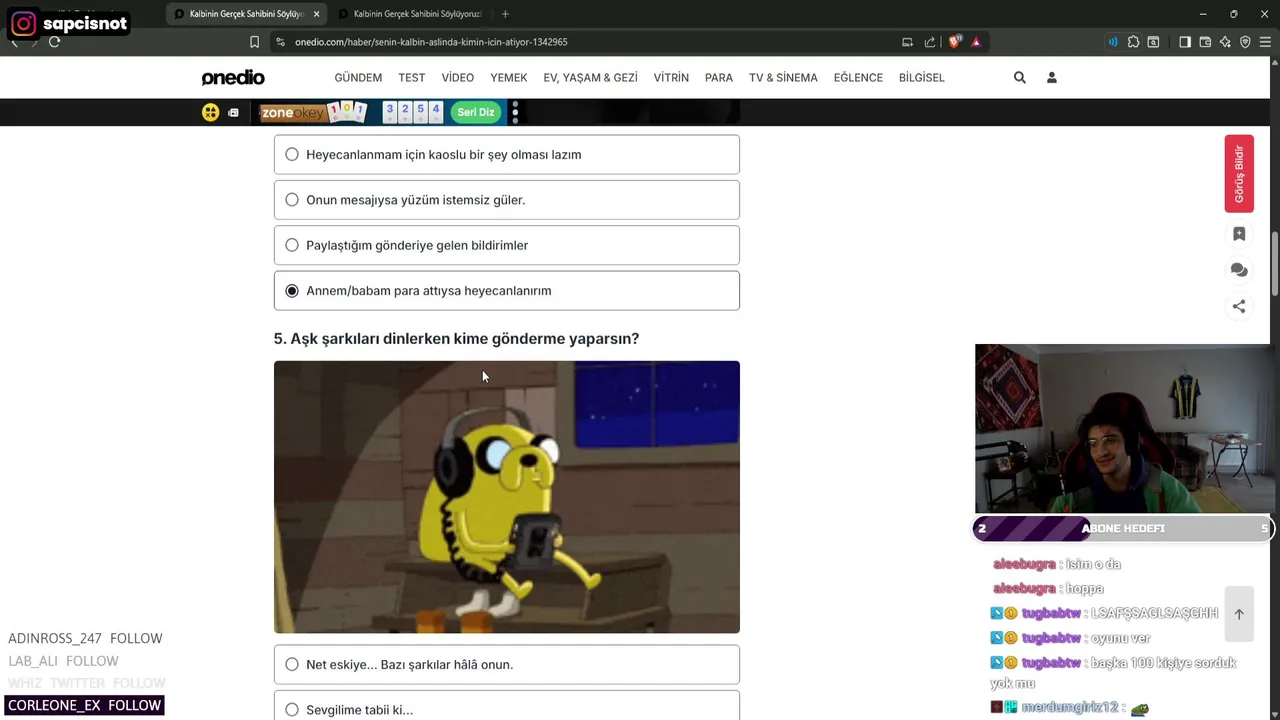
Task: Open the Extensions puzzle icon
Action: coord(1133,42)
